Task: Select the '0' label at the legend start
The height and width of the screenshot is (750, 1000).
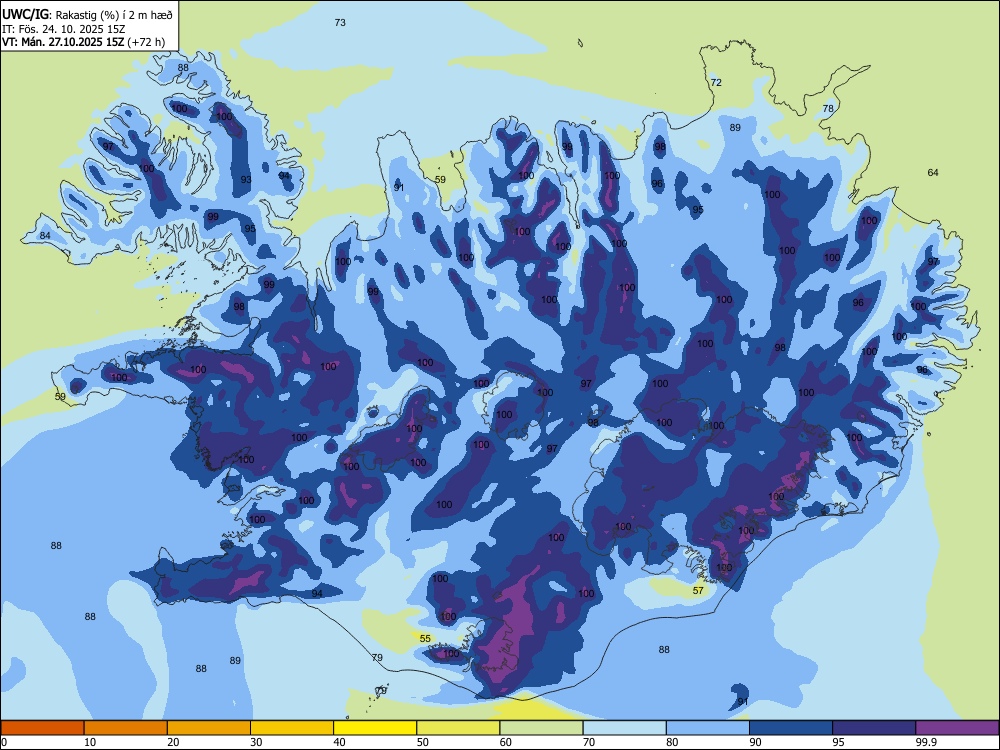Action: point(4,742)
